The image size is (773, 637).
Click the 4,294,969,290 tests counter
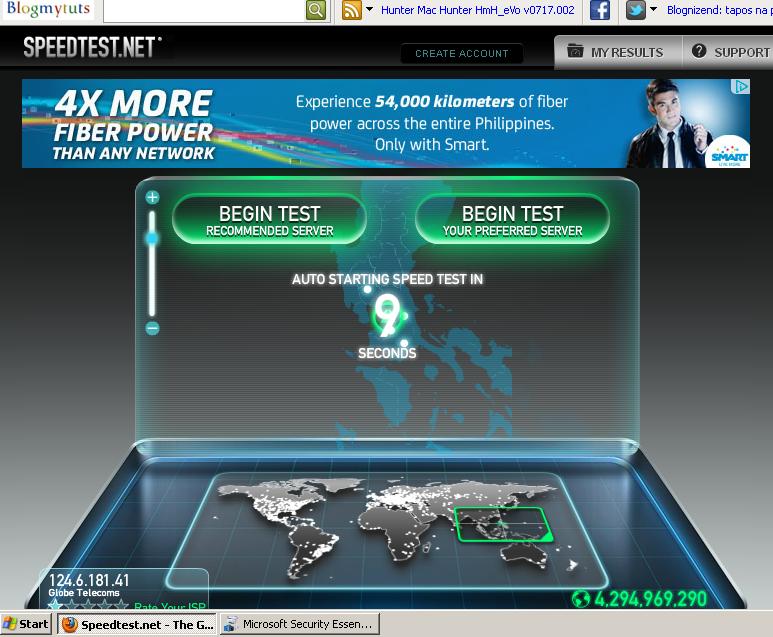(x=651, y=599)
